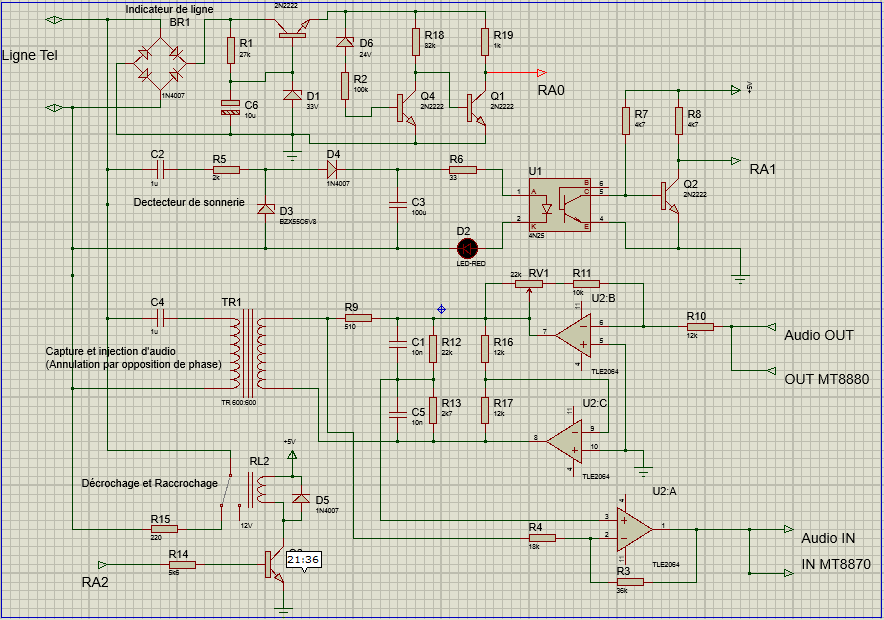The height and width of the screenshot is (620, 884).
Task: Select op-amp U2:B triangle
Action: pyautogui.click(x=574, y=336)
